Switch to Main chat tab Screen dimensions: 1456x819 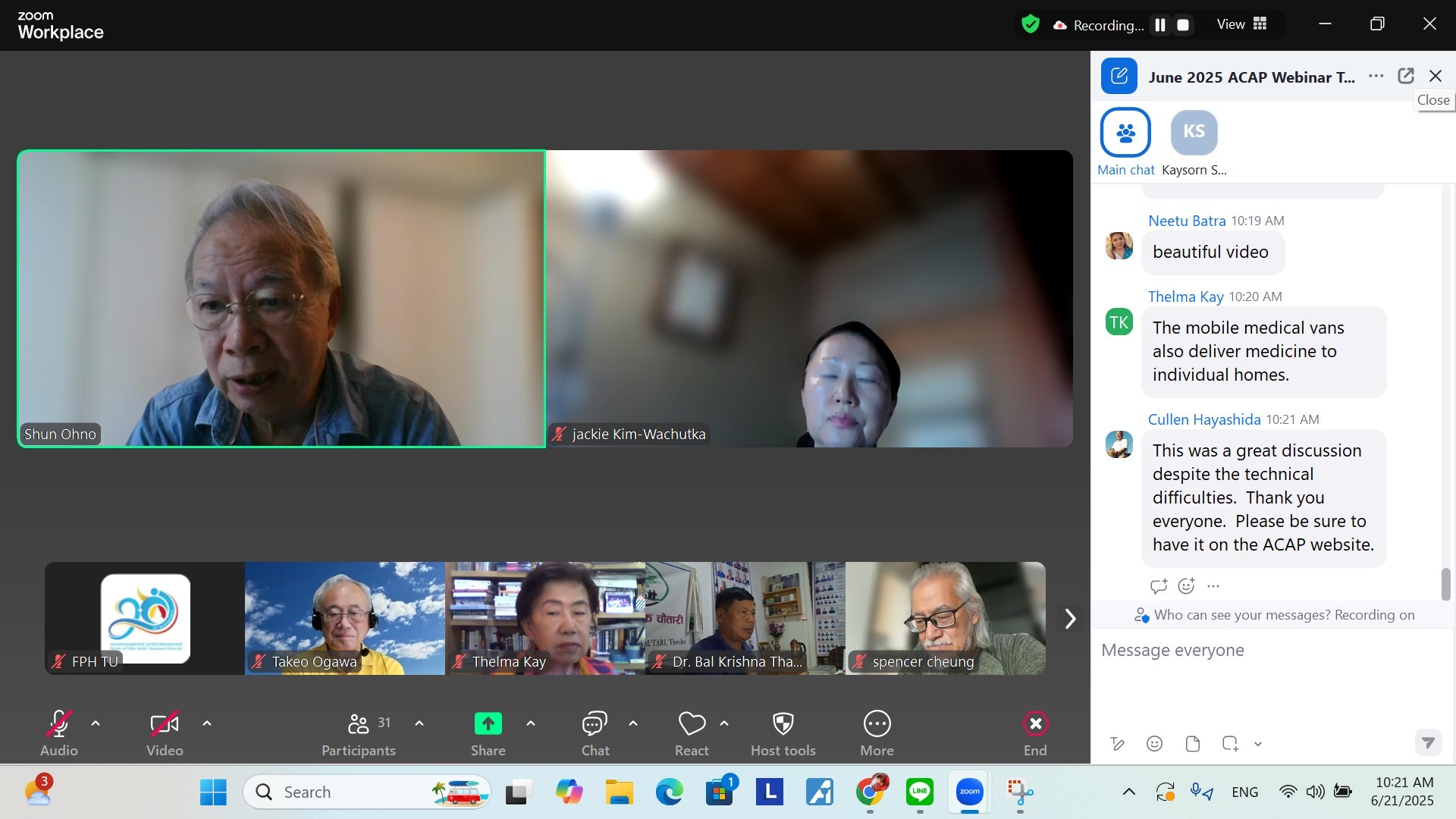(1125, 133)
